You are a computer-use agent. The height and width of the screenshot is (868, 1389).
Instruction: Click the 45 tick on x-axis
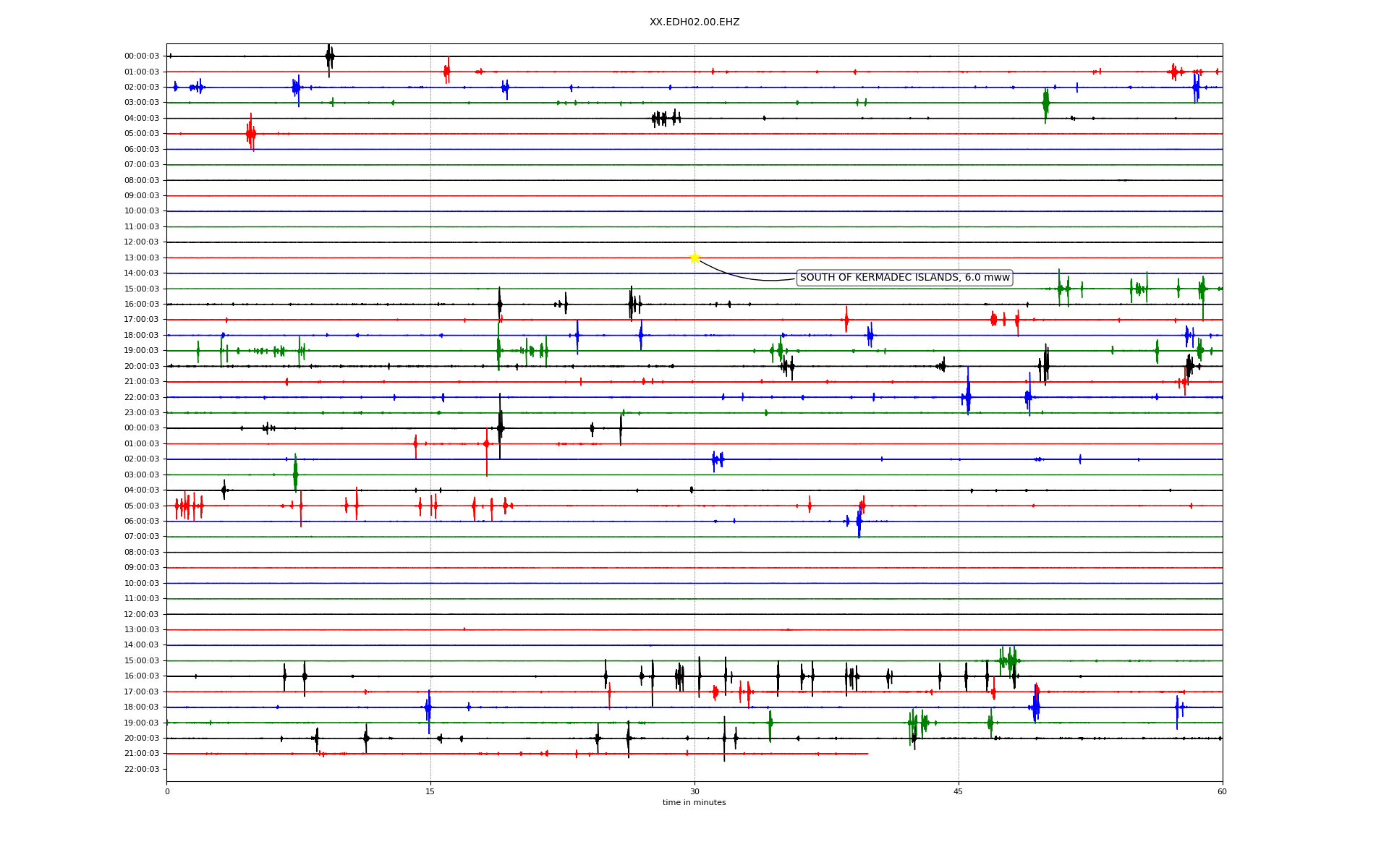959,791
